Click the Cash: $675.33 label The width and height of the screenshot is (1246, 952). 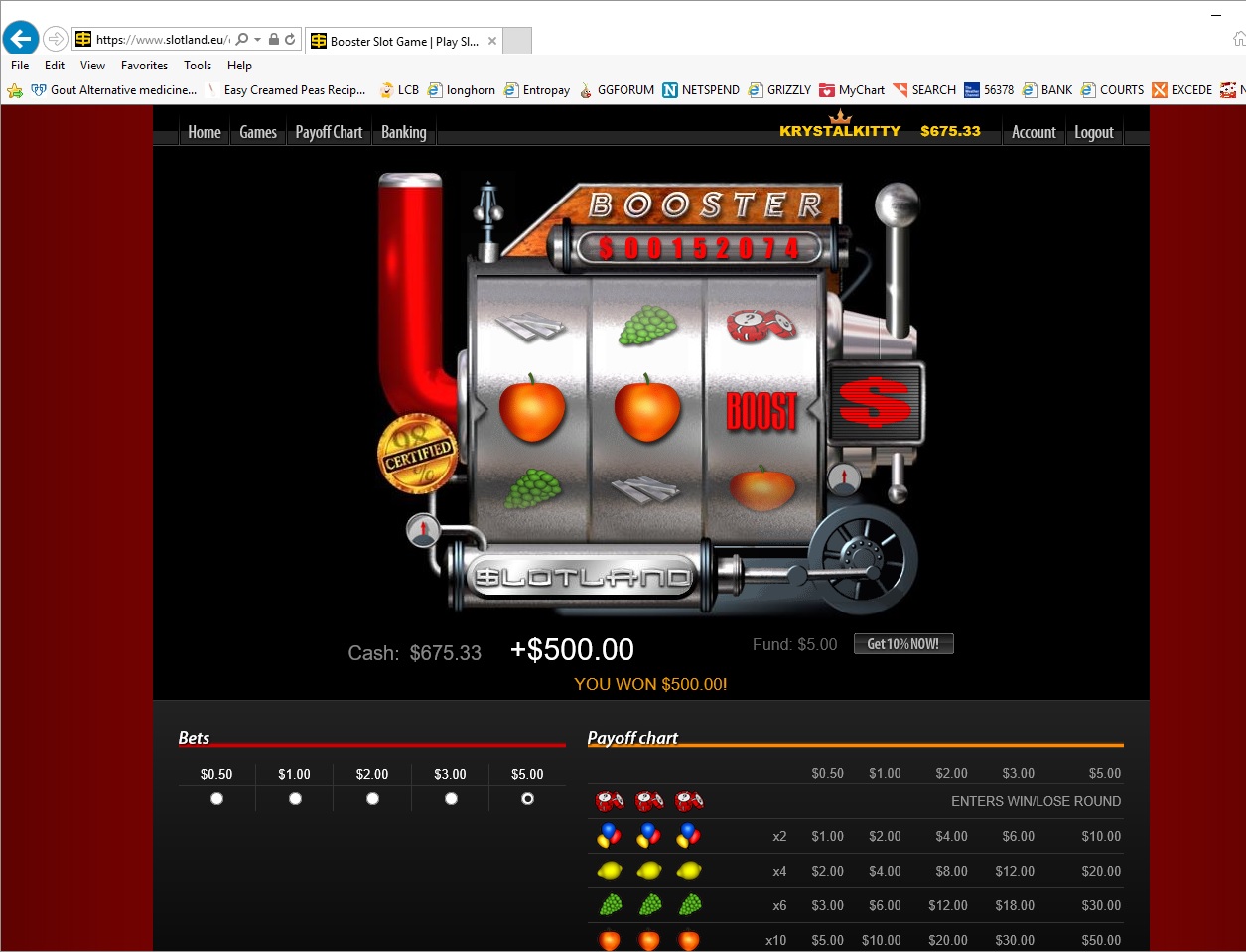(414, 653)
